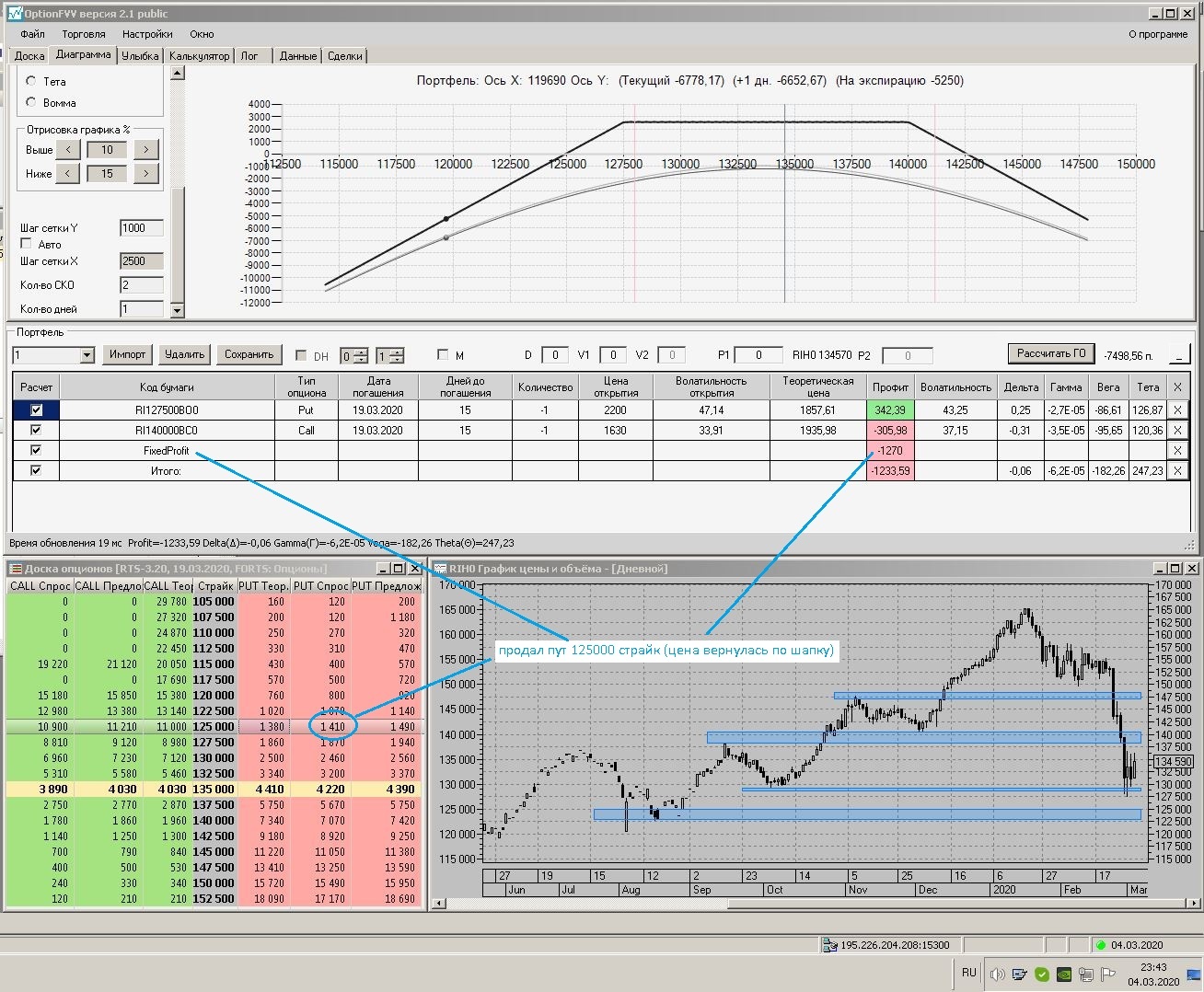Click the X column header button in portfolio table
The image size is (1204, 992).
tap(1177, 387)
